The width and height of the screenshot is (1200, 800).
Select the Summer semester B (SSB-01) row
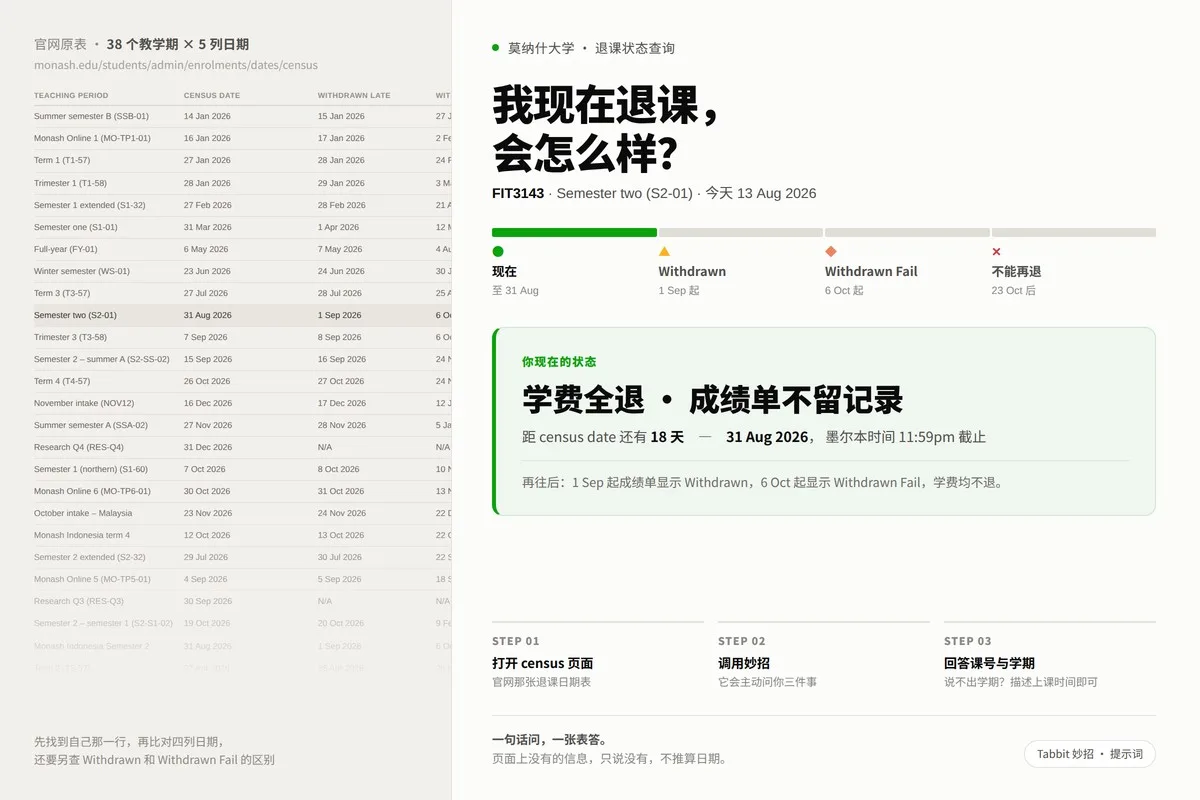(243, 116)
